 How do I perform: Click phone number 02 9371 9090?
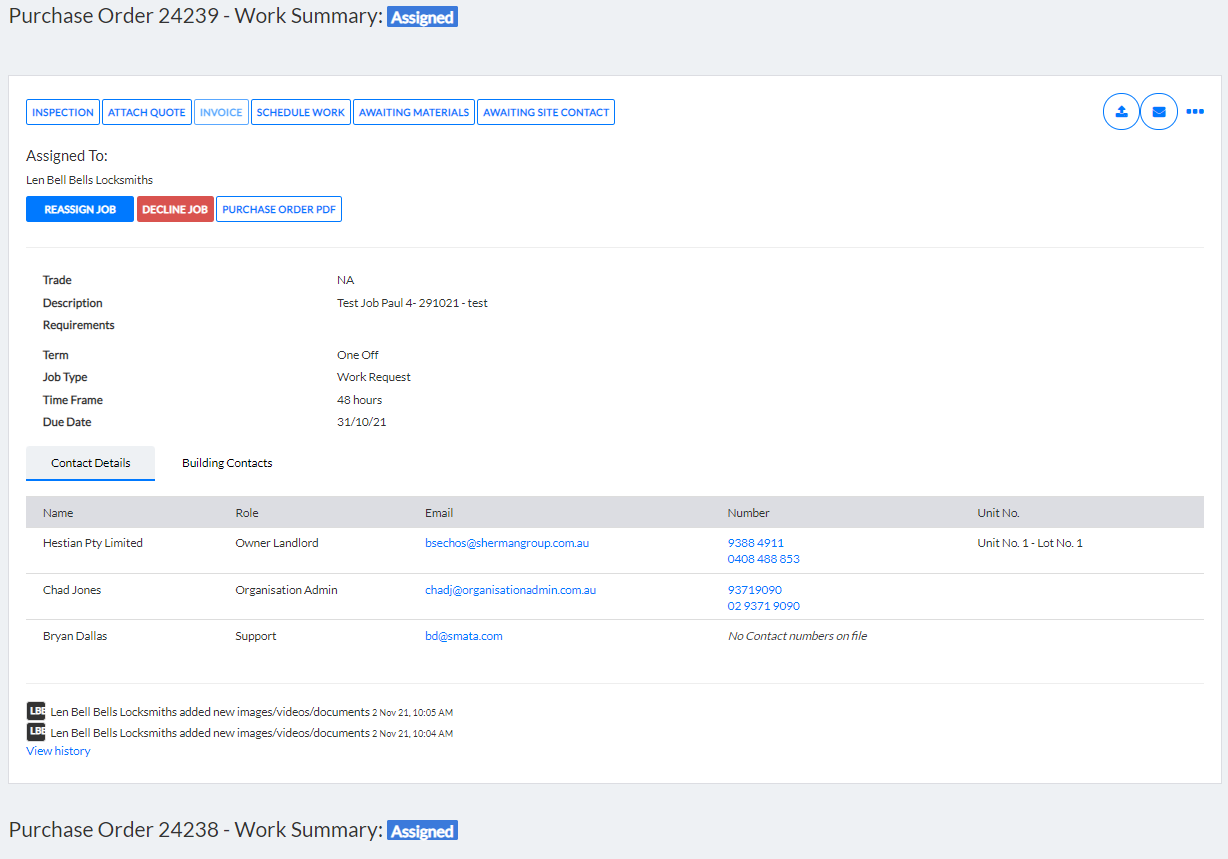[x=764, y=606]
